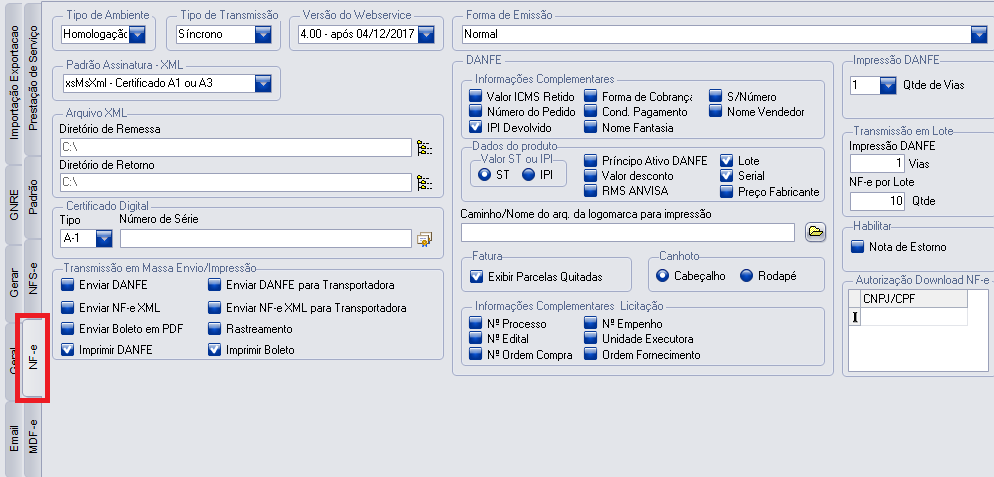
Task: Switch to the MDF-e tab
Action: [x=34, y=437]
